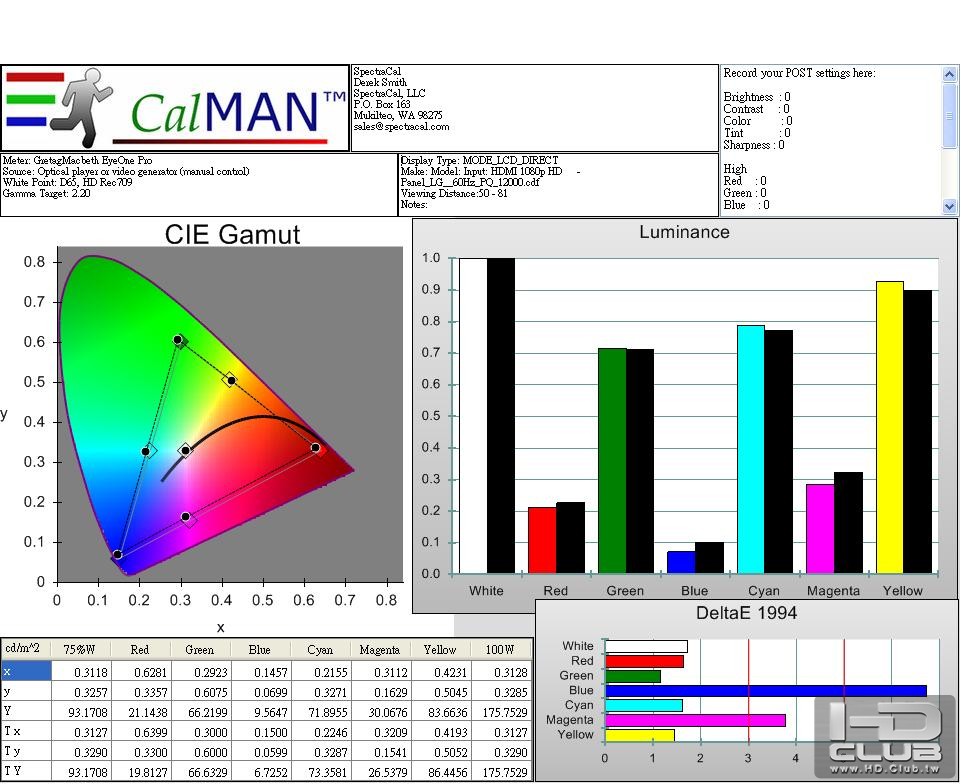
Task: Click the White Point: D65, HD Rec709 line
Action: (67, 183)
